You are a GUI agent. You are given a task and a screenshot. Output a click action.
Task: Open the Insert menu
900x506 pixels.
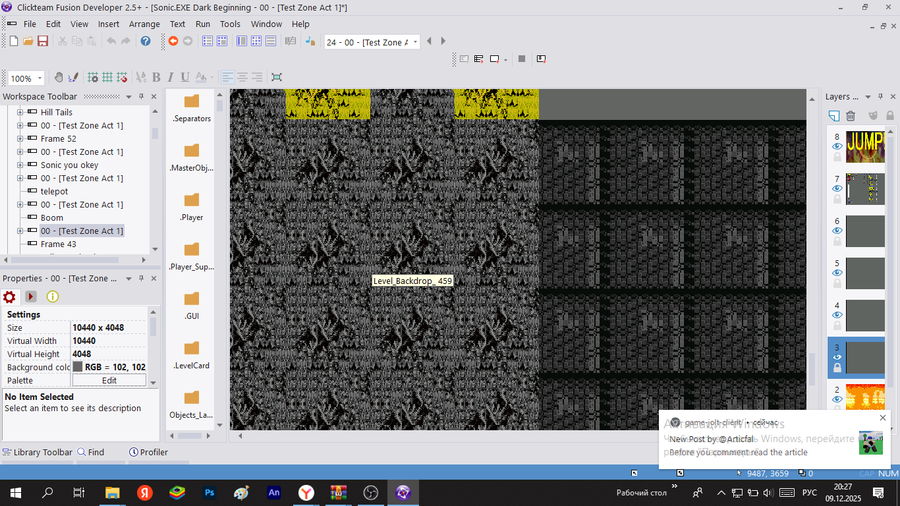pyautogui.click(x=108, y=24)
